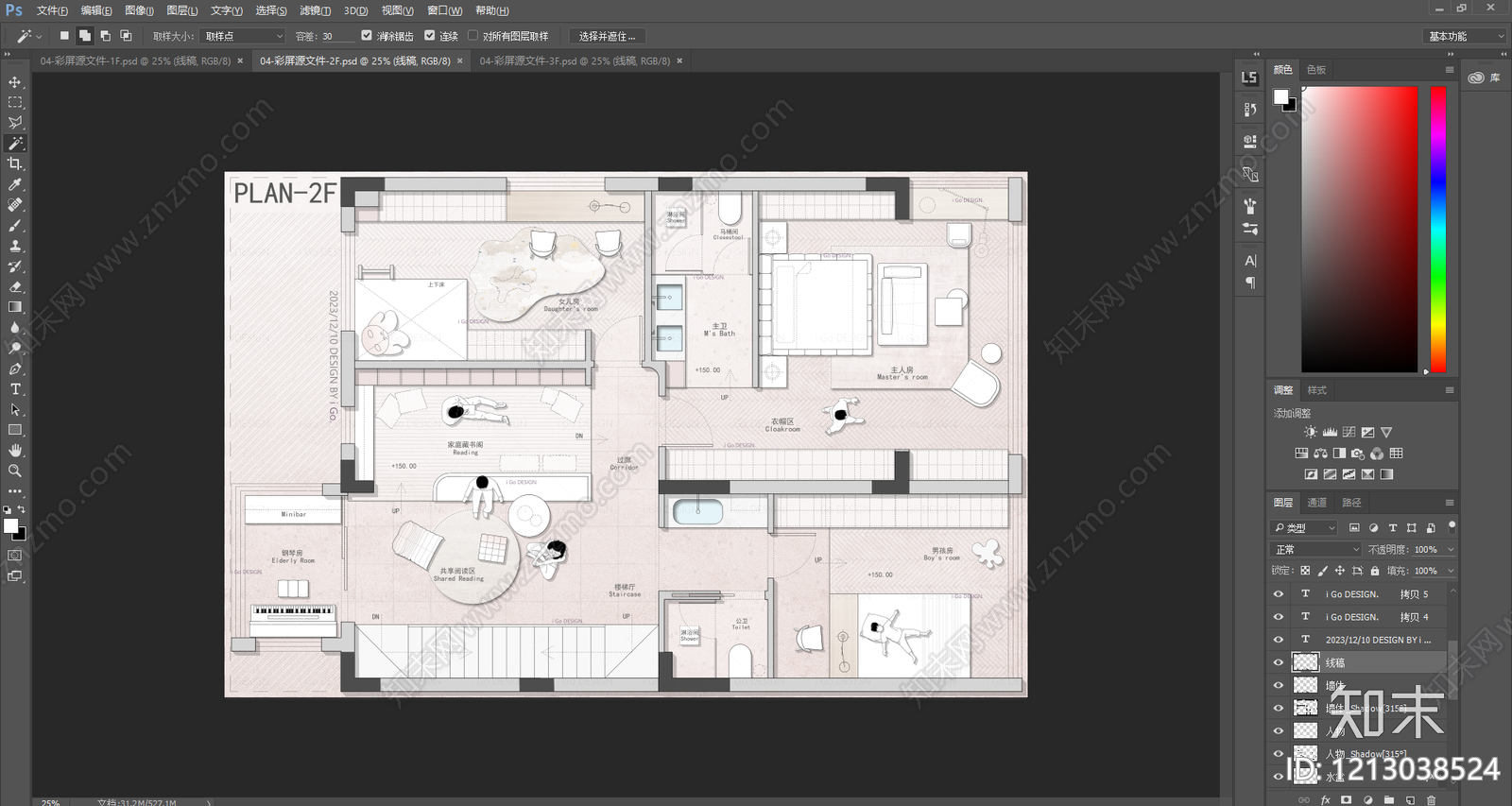Image resolution: width=1512 pixels, height=806 pixels.
Task: Toggle the 连续 contiguous checkbox
Action: (x=429, y=36)
